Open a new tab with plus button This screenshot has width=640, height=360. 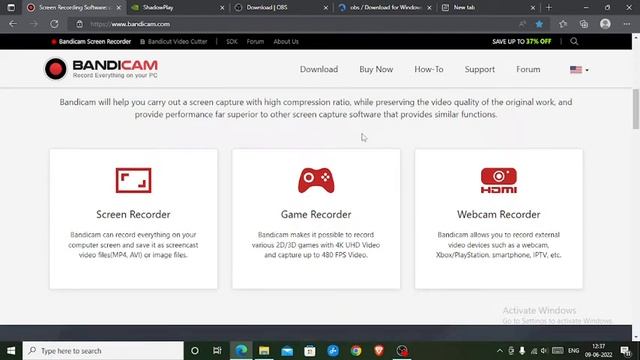click(549, 7)
